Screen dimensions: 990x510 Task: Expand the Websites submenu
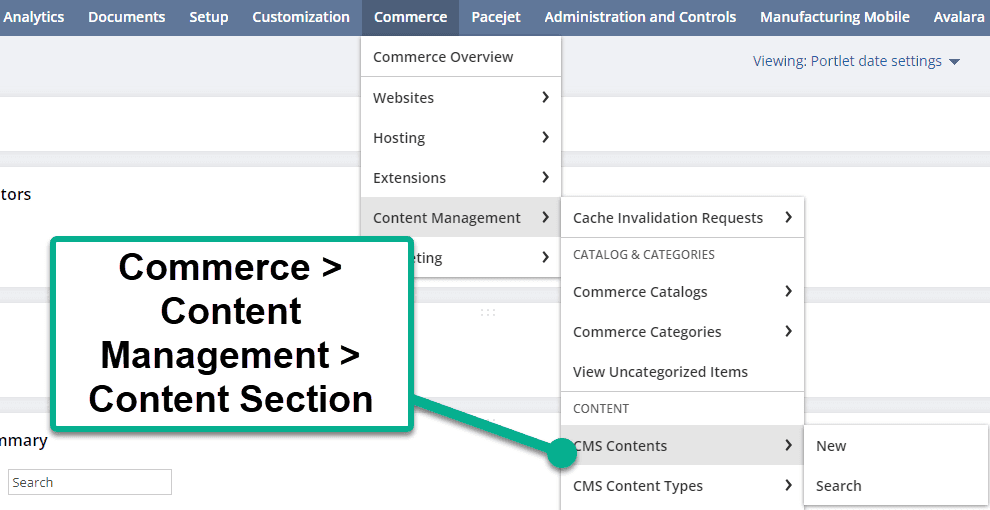click(461, 98)
